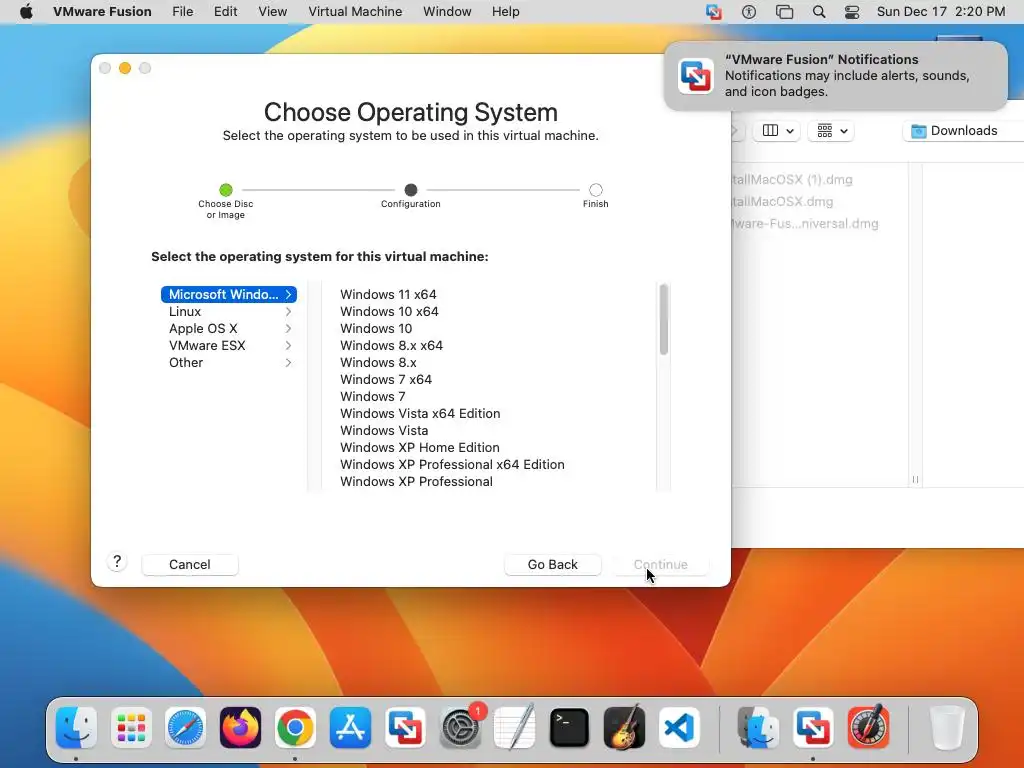
Task: Open the Trash in the Dock
Action: [x=947, y=727]
